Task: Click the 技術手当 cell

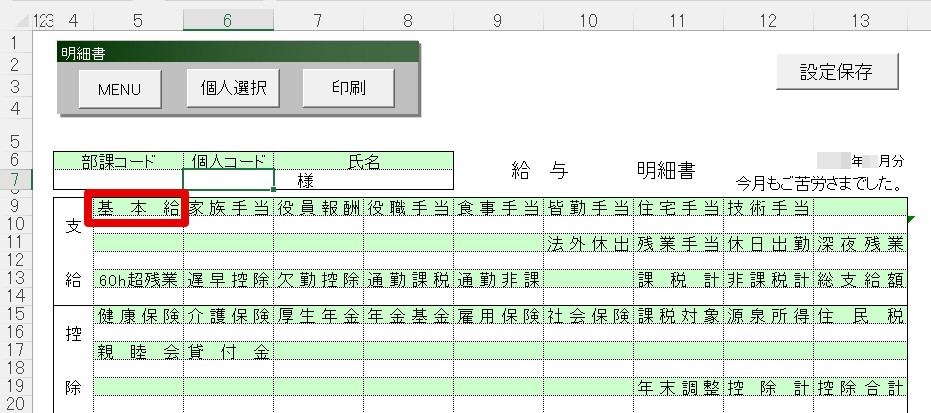Action: click(768, 208)
